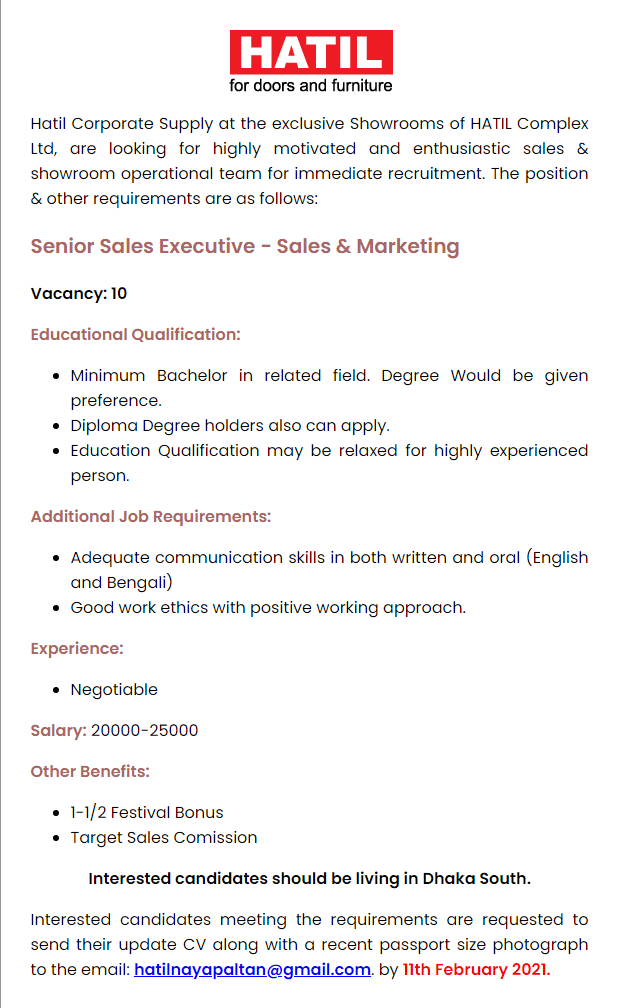This screenshot has width=619, height=1008.
Task: Click the Good work ethics bullet
Action: 268,608
